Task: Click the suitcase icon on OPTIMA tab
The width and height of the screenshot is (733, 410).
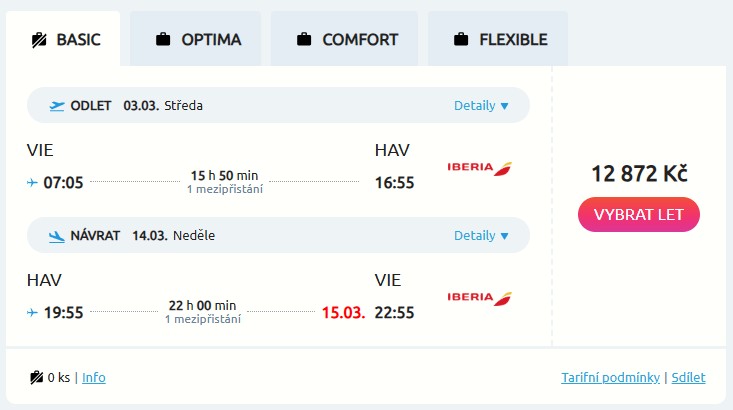Action: pyautogui.click(x=162, y=40)
